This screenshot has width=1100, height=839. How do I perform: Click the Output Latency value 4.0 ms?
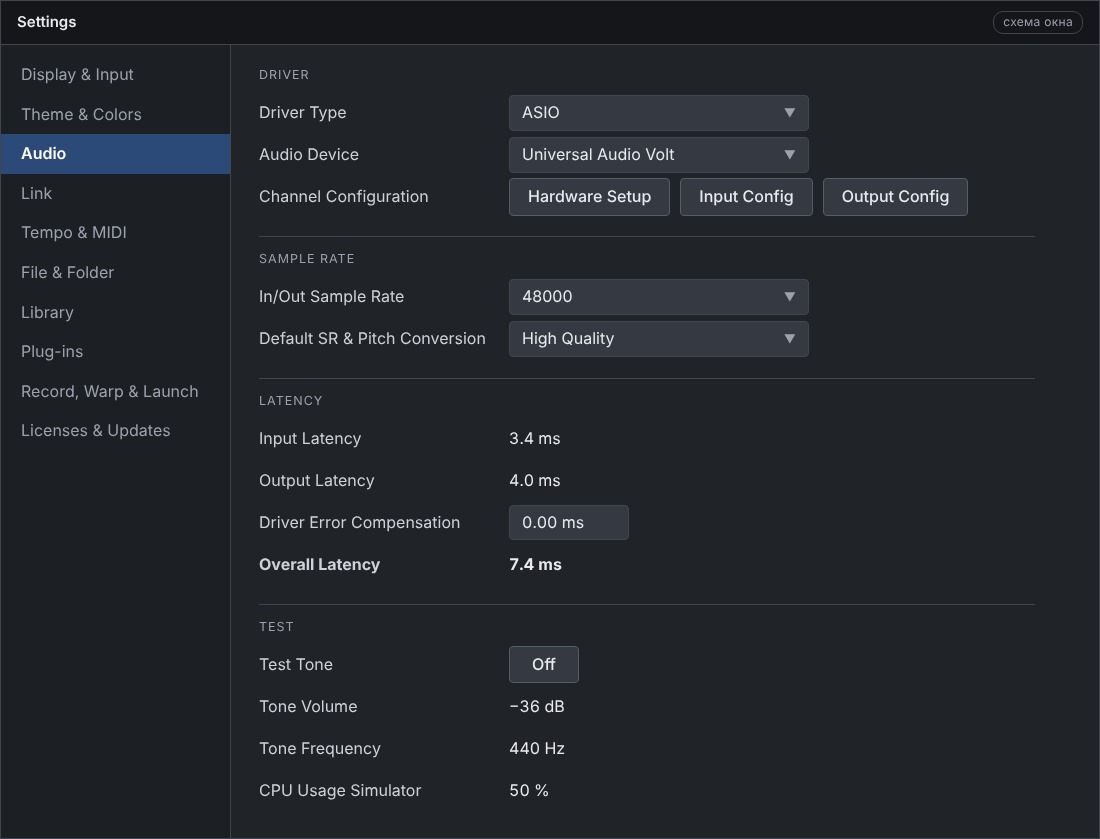tap(535, 481)
